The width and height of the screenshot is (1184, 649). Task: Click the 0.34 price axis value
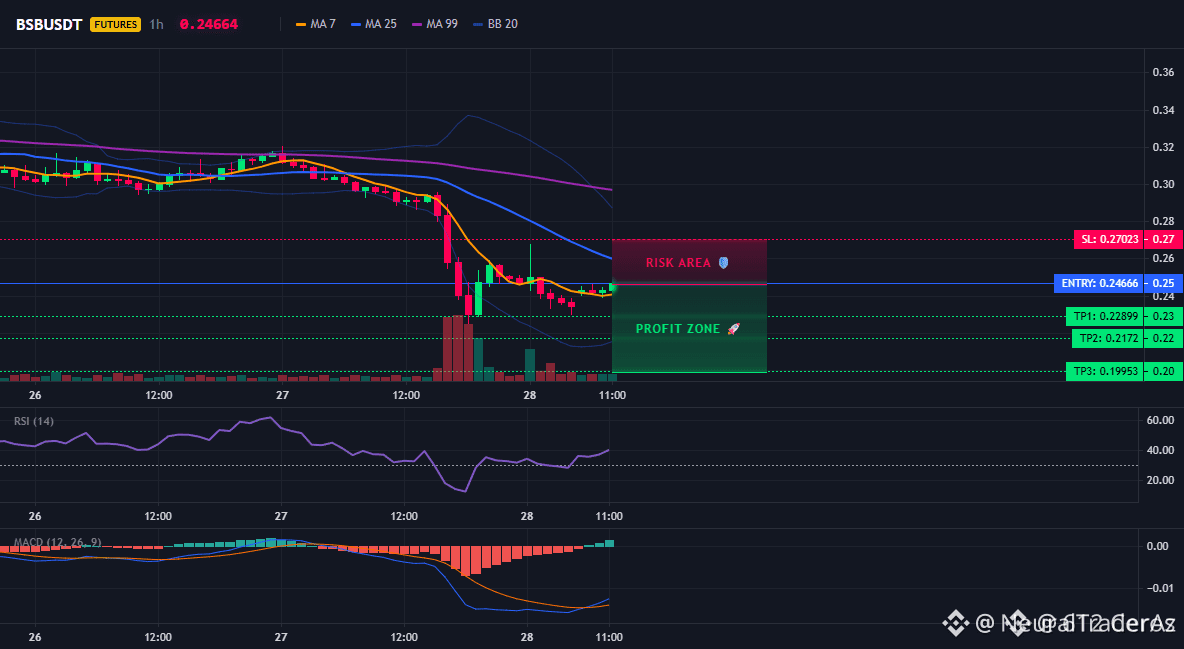coord(1163,110)
